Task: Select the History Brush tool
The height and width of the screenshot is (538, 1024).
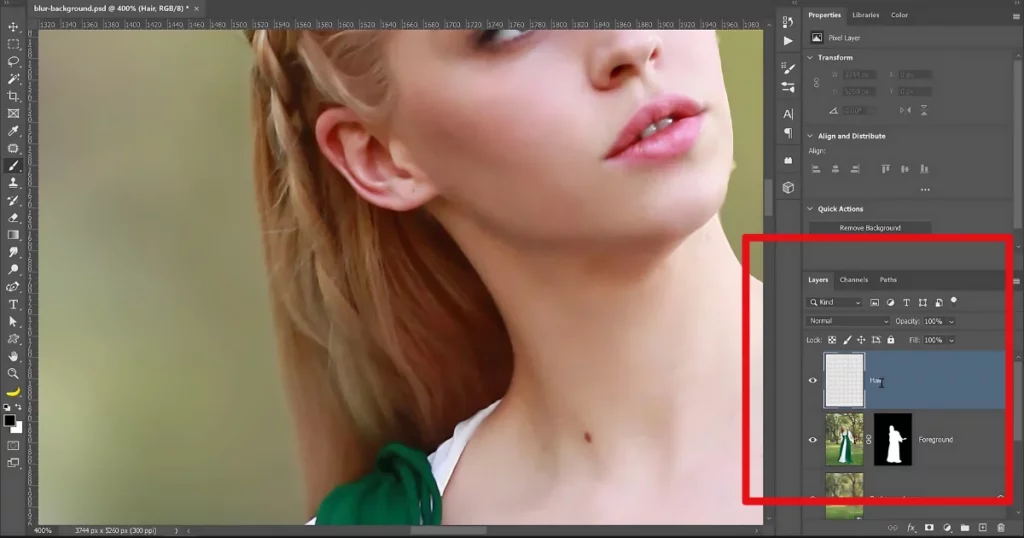Action: point(13,200)
